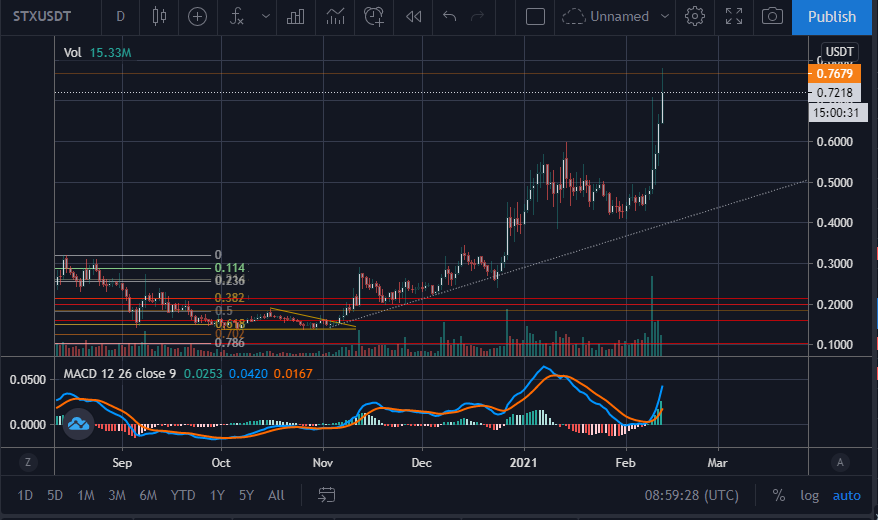Click the orange 0.7679 price label
Image resolution: width=878 pixels, height=520 pixels.
[834, 73]
